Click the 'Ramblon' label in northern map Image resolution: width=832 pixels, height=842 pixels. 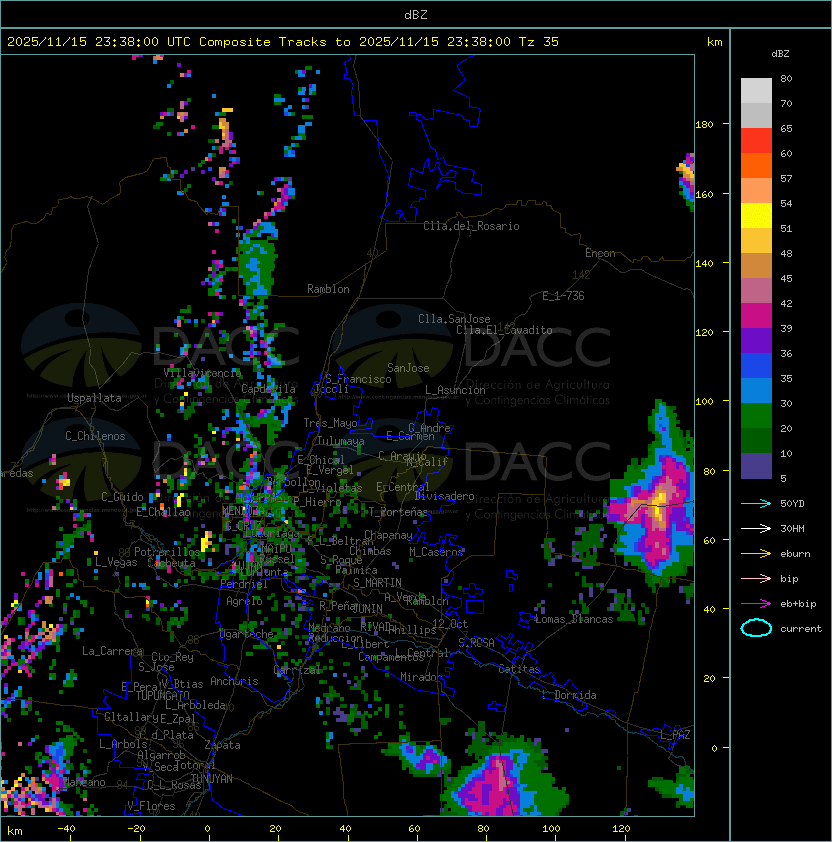point(328,289)
